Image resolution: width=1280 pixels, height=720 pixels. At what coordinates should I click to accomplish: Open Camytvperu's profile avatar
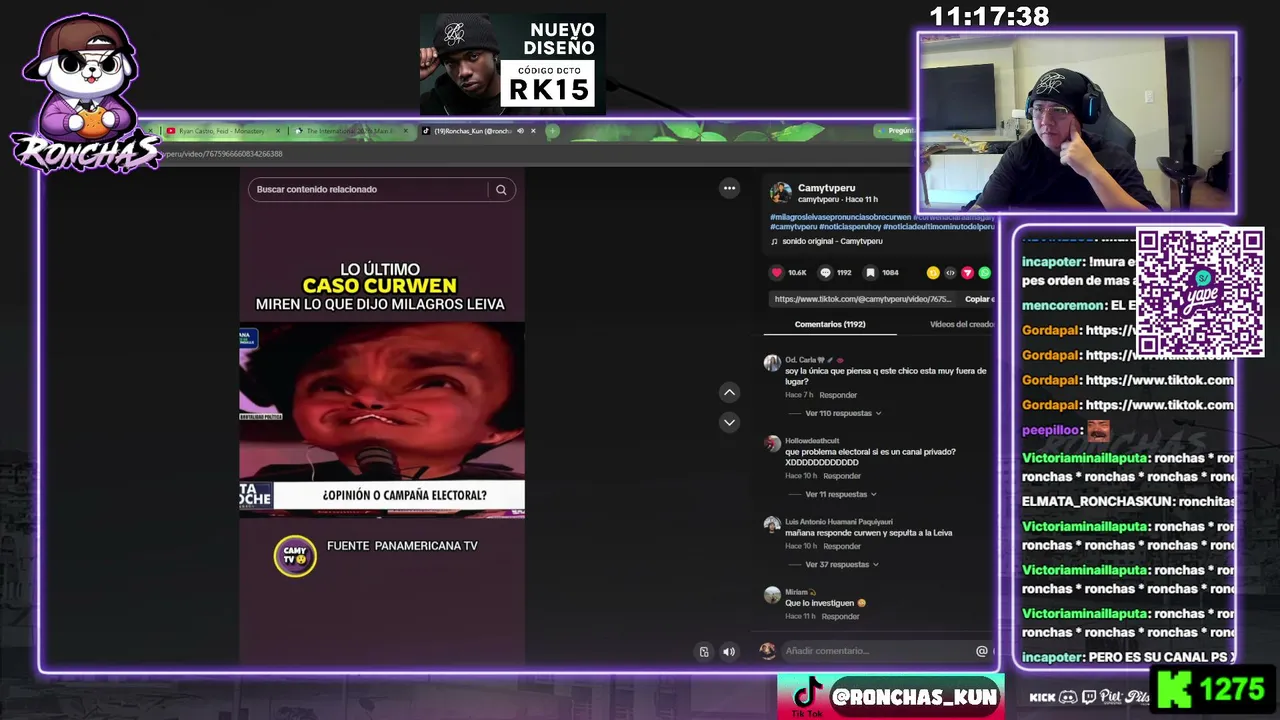(781, 192)
